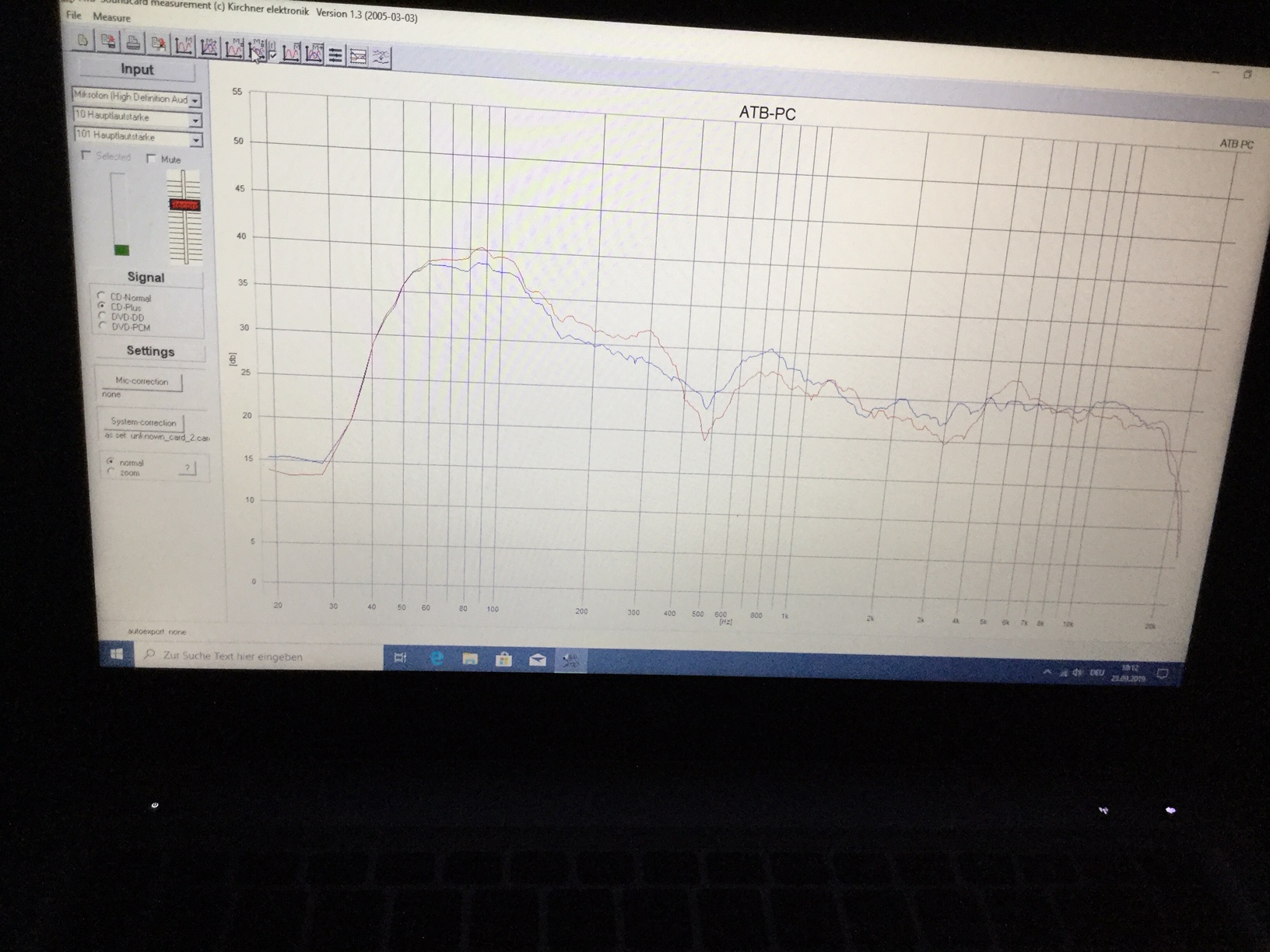Click the 'M+' add measurement curve icon
Image resolution: width=1270 pixels, height=952 pixels.
[x=209, y=47]
